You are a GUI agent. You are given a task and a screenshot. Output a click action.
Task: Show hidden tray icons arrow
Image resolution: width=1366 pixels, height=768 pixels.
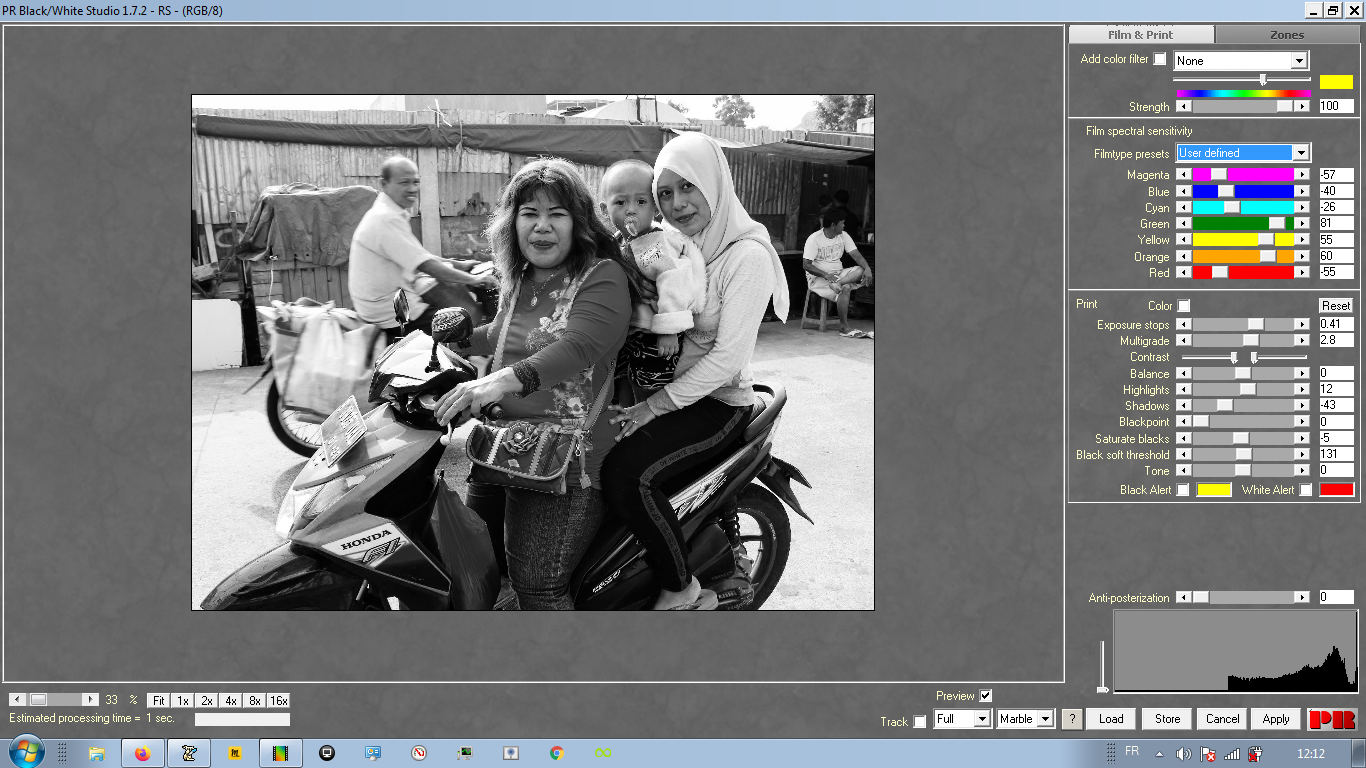coord(1159,754)
